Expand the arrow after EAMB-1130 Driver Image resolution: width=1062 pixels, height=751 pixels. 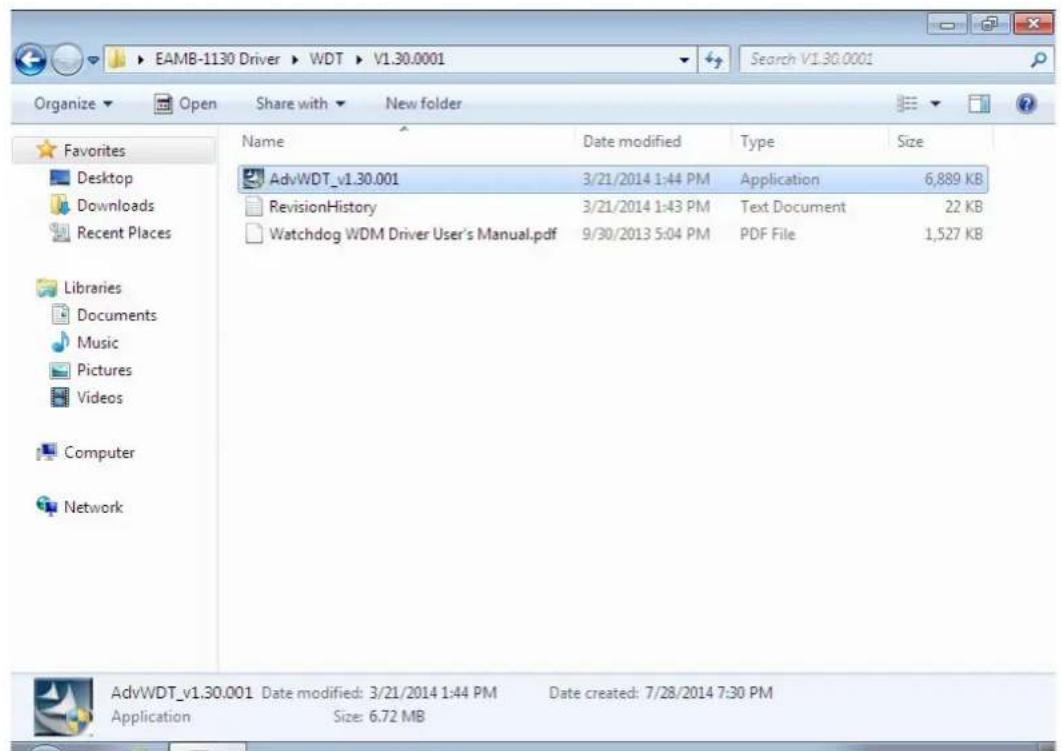click(x=295, y=60)
